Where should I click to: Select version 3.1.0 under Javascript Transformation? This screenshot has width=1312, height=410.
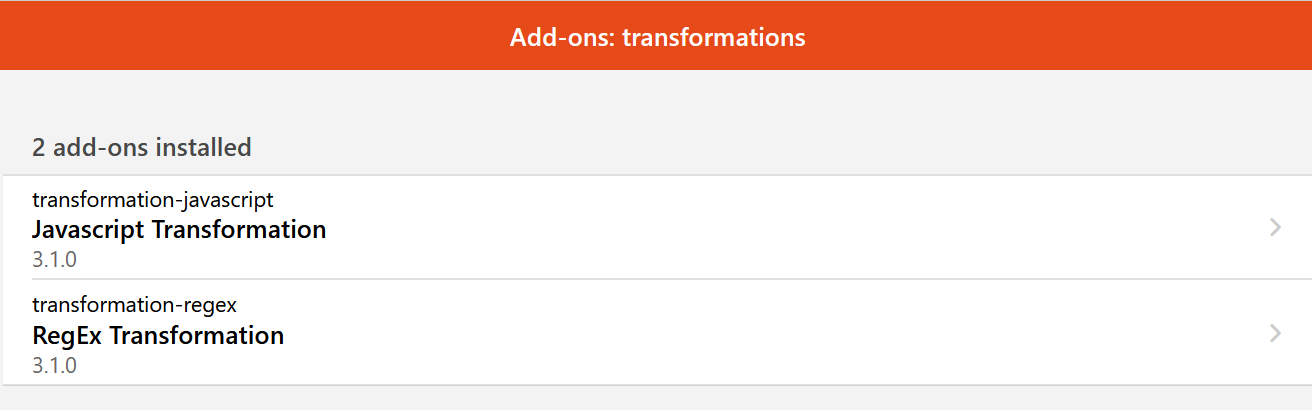pos(54,261)
